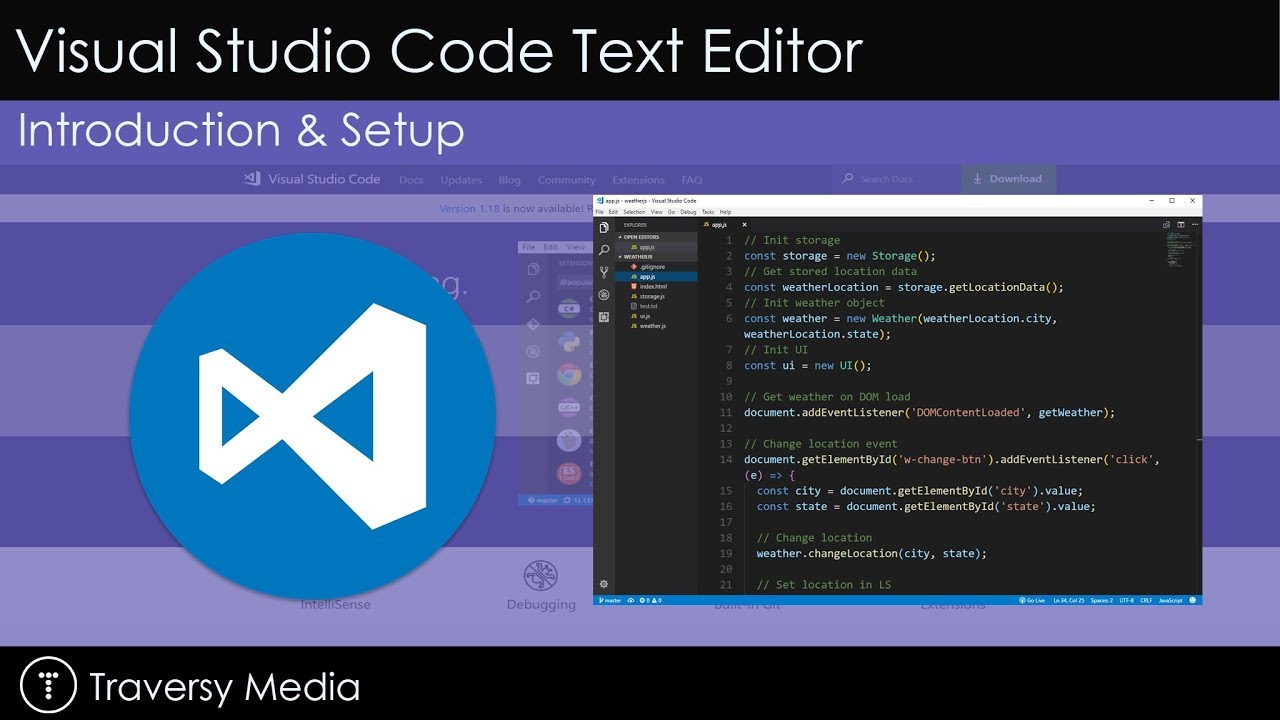The width and height of the screenshot is (1280, 720).
Task: Open test.txt in the explorer
Action: (x=656, y=306)
